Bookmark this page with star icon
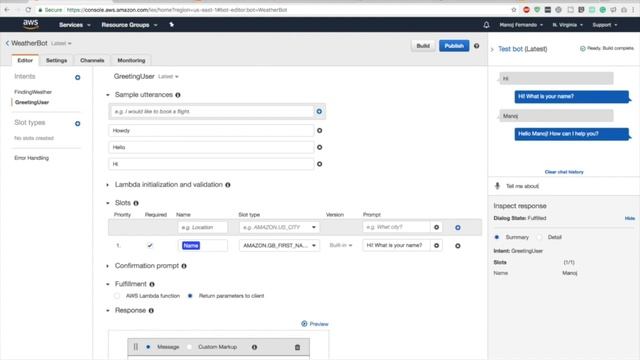 point(513,9)
